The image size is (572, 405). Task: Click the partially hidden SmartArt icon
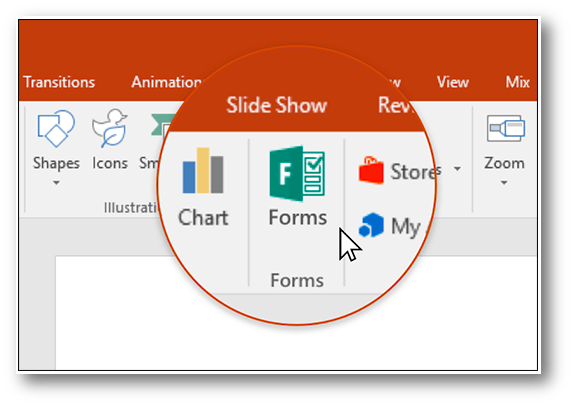[x=163, y=124]
